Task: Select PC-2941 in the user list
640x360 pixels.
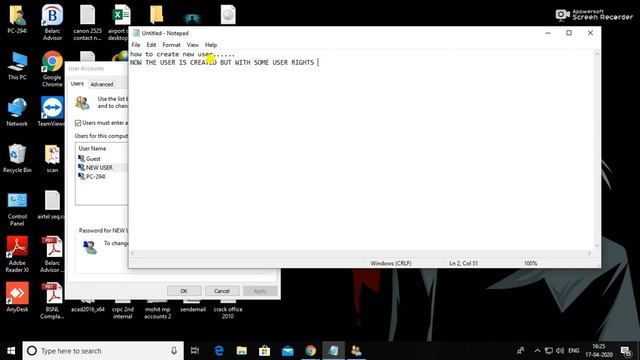Action: (x=96, y=177)
